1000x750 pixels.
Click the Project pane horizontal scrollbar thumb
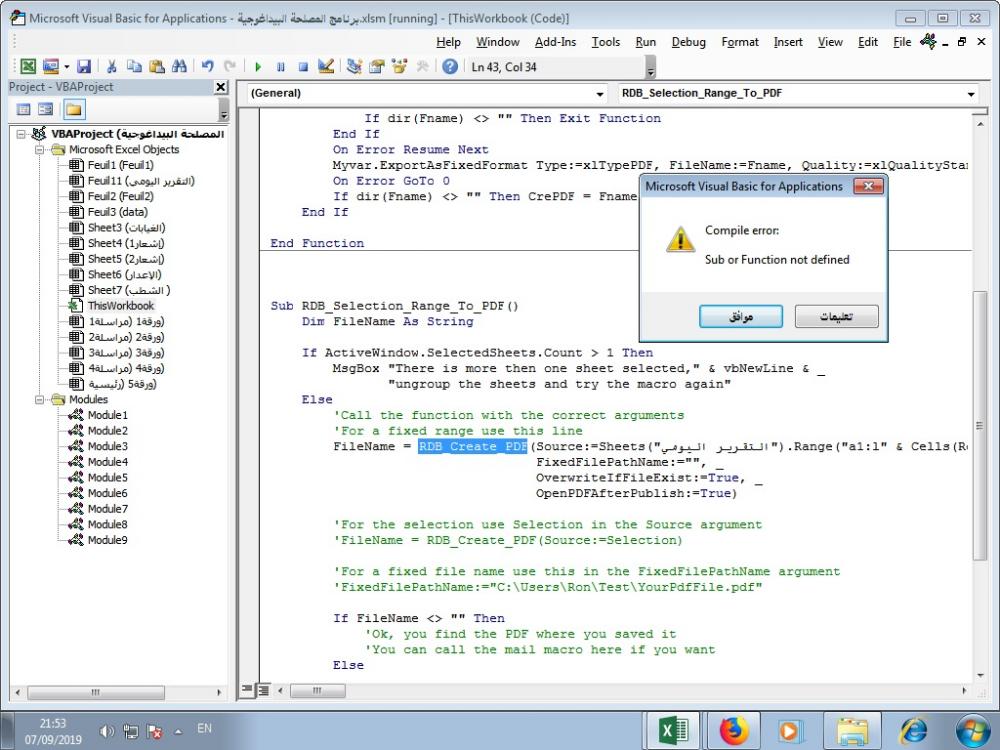click(x=96, y=692)
